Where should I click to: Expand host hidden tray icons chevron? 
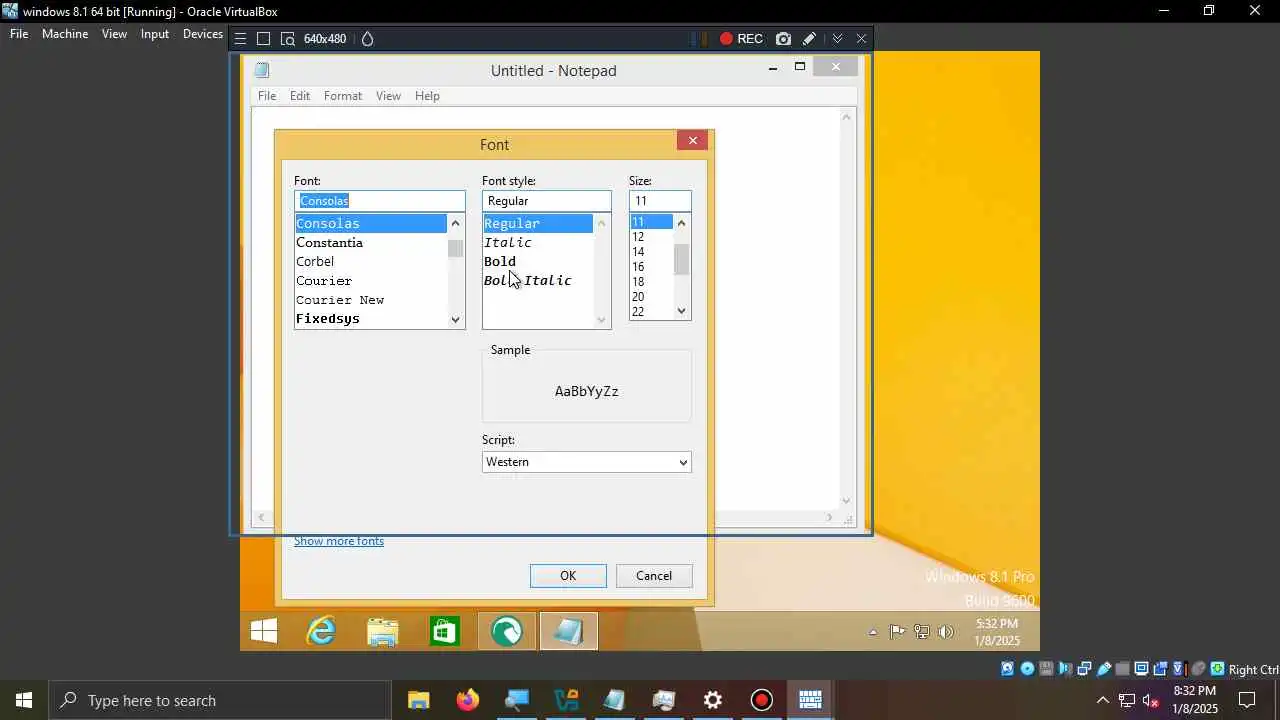coord(1103,700)
